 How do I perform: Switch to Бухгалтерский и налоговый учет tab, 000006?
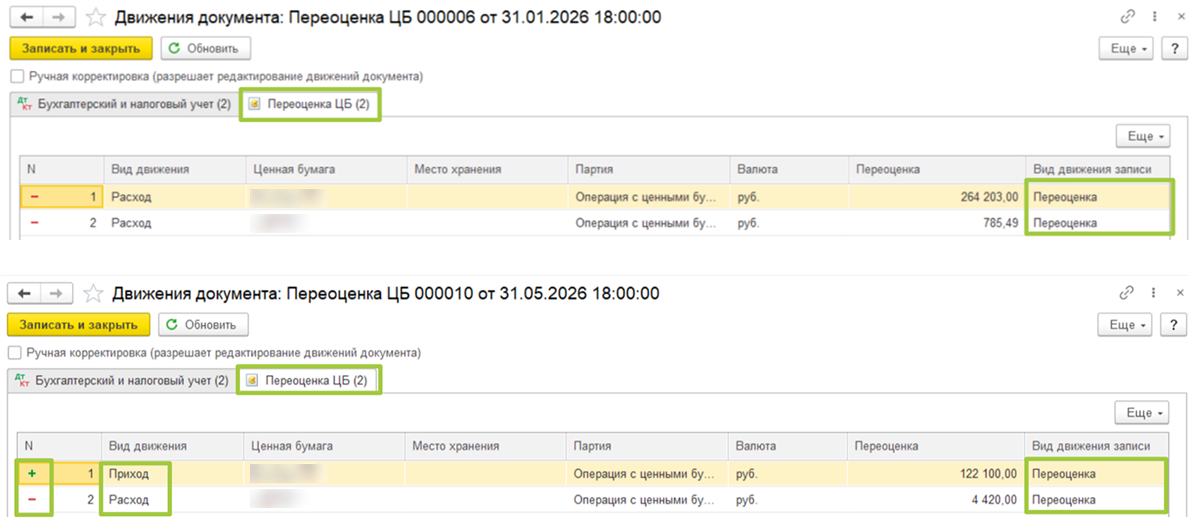pyautogui.click(x=124, y=103)
